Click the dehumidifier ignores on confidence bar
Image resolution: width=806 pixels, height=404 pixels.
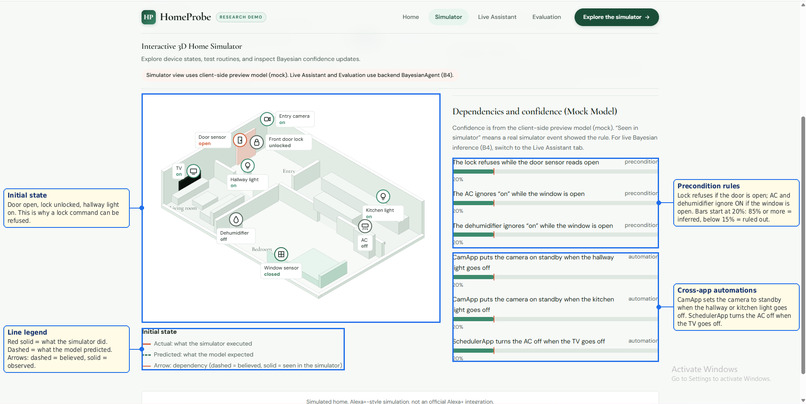click(555, 235)
